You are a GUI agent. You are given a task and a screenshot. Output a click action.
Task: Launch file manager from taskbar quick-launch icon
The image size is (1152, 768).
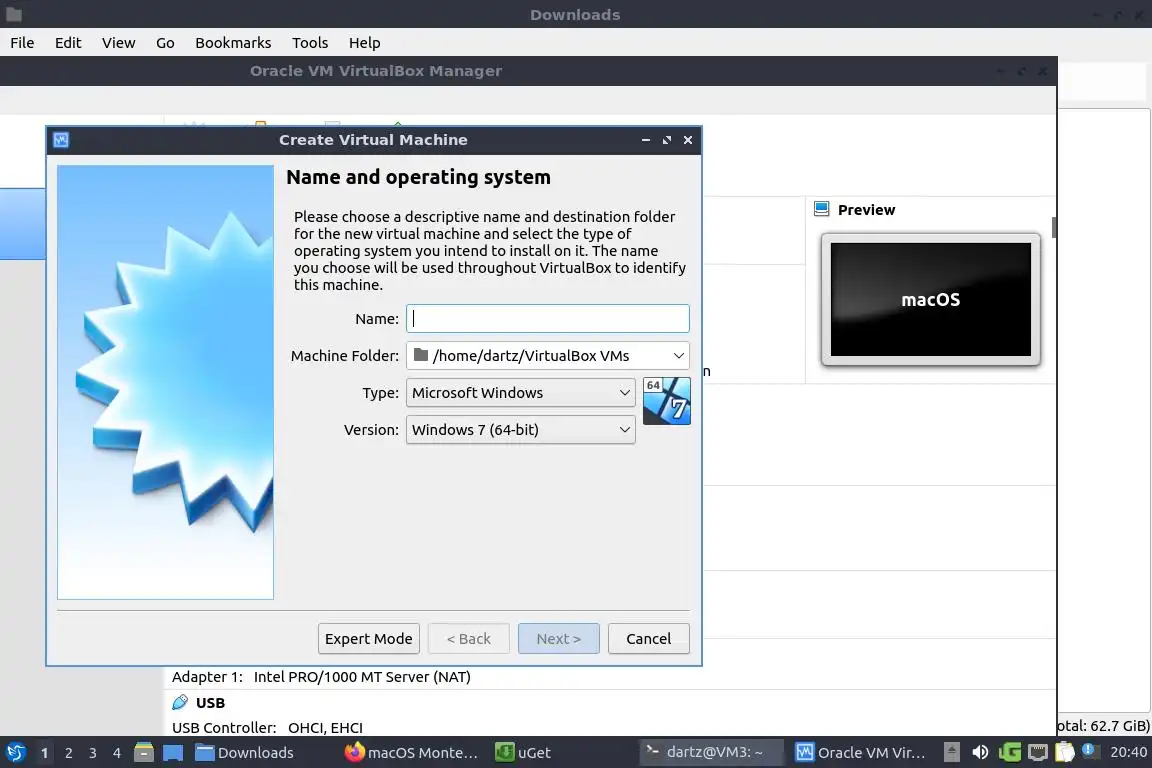click(x=144, y=752)
